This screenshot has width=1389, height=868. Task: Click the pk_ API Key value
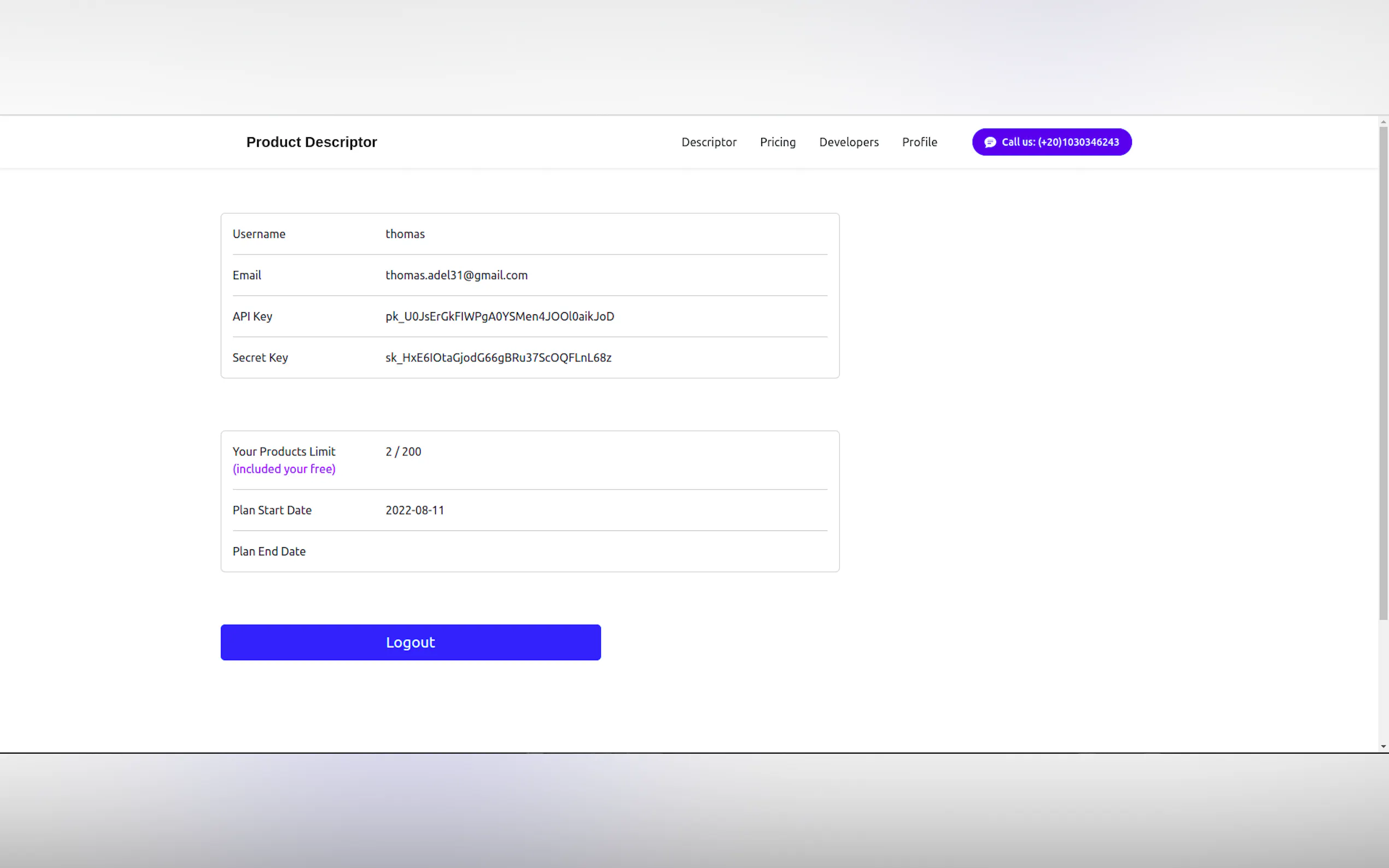[500, 316]
